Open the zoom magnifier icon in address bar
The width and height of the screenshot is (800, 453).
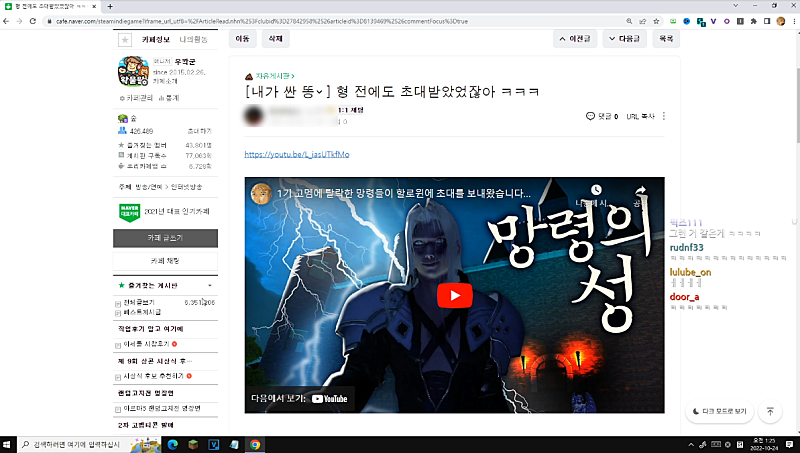[629, 21]
